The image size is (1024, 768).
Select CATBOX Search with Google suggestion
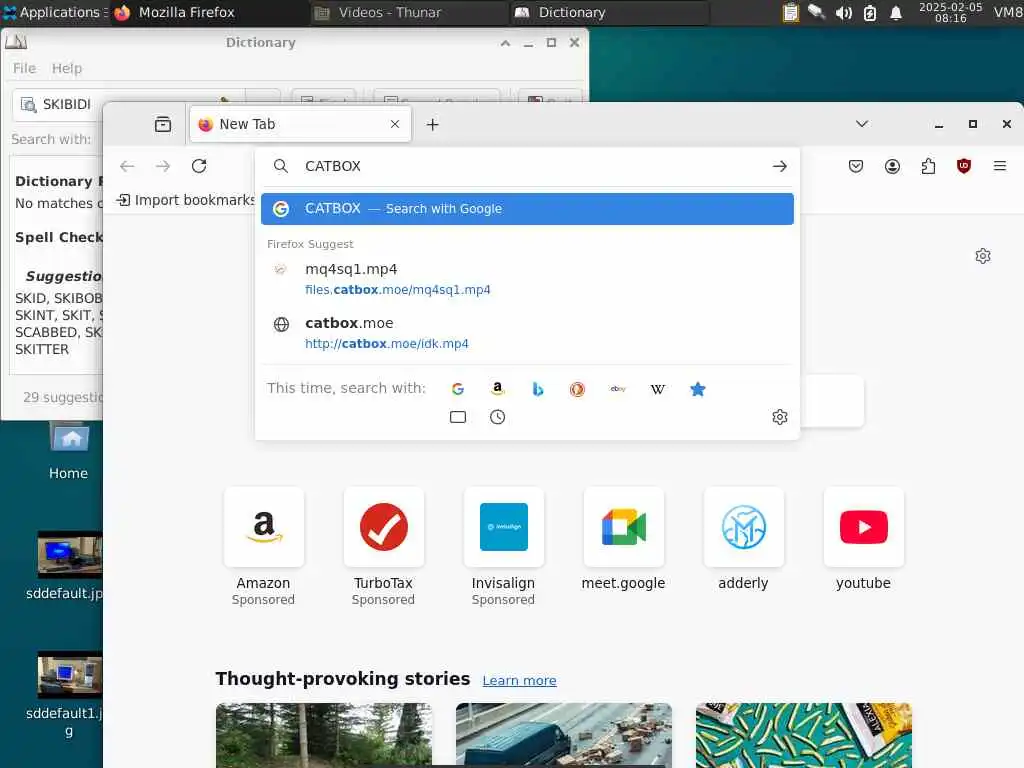[x=527, y=209]
